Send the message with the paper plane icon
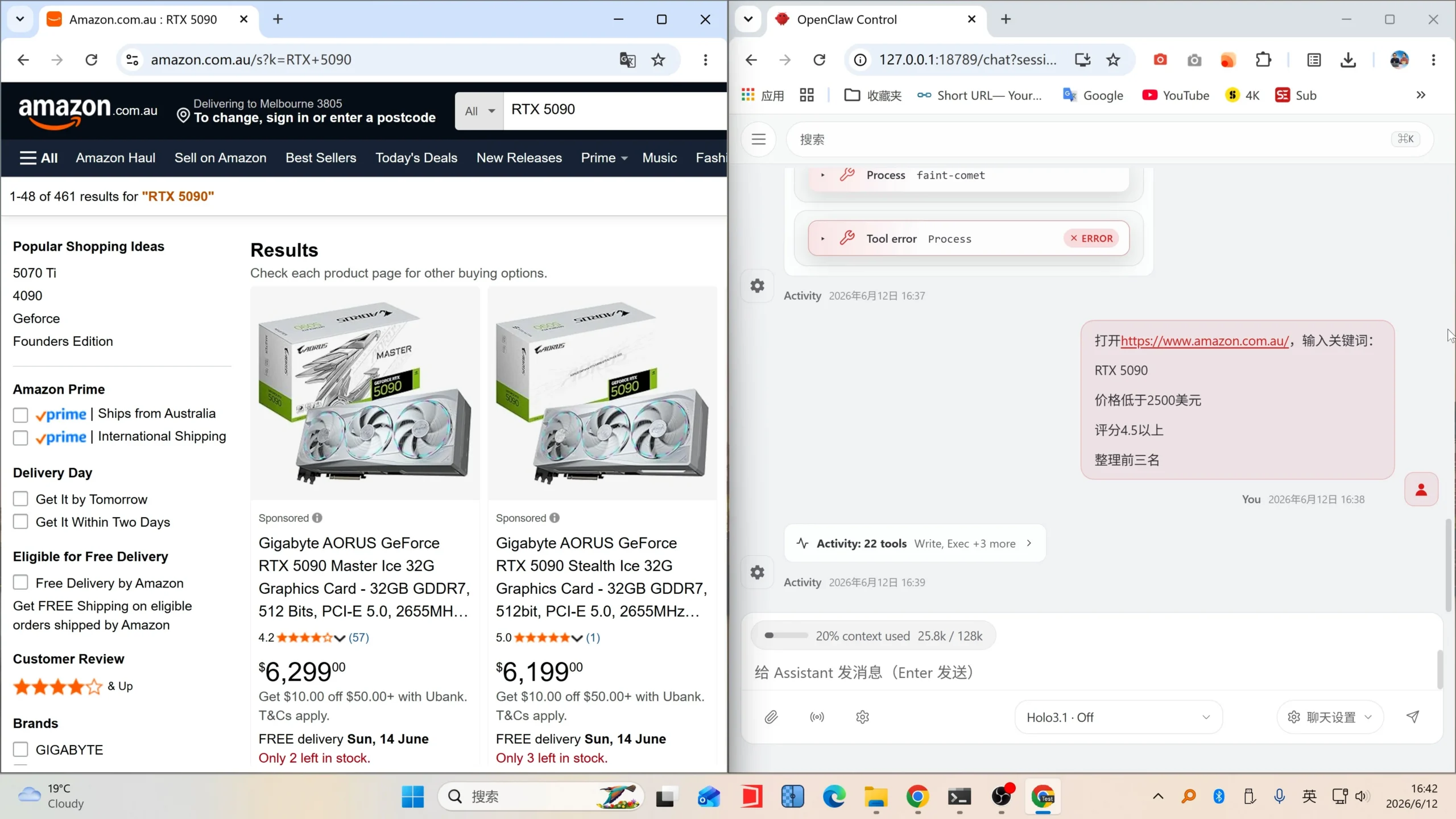 1413,717
